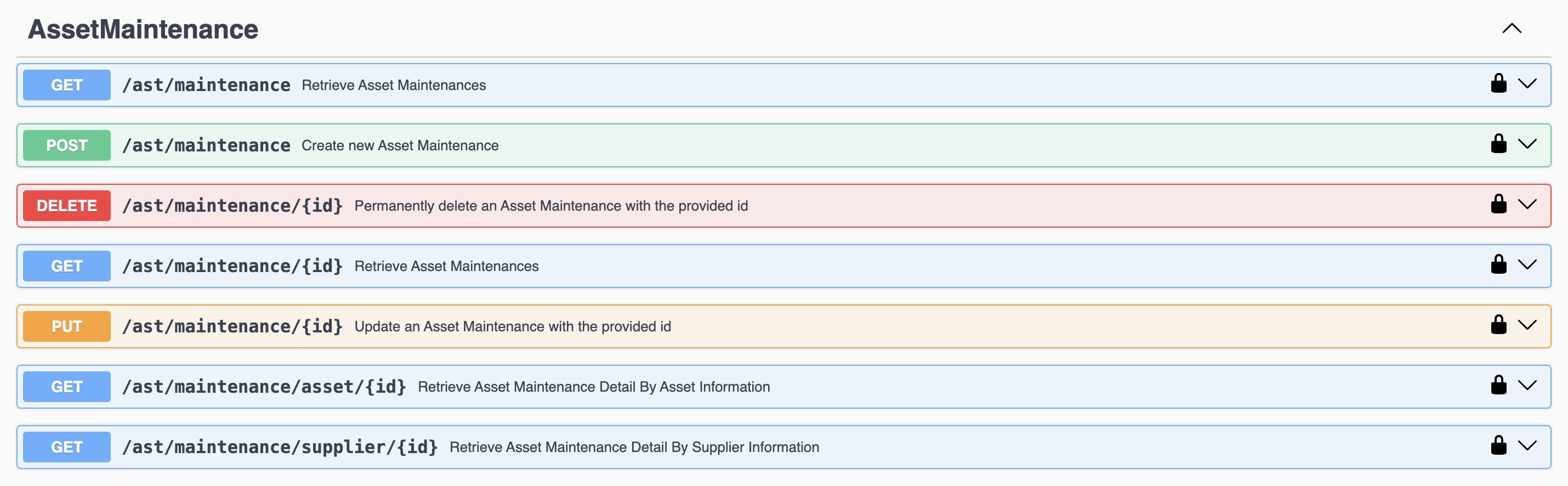Open the /ast/maintenance/supplier/{id} endpoint path
1568x486 pixels.
click(280, 447)
